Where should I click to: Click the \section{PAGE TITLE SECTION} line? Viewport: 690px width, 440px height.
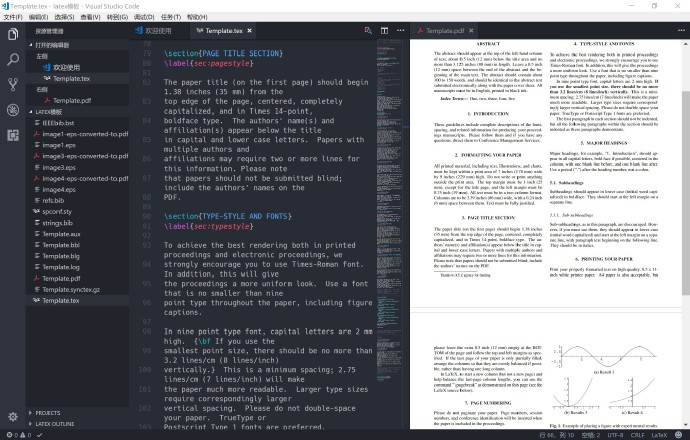pos(224,53)
